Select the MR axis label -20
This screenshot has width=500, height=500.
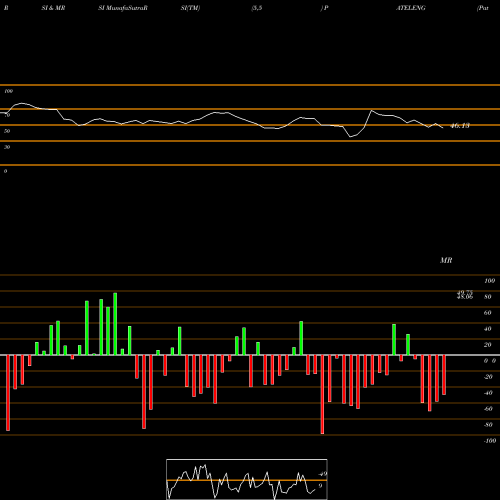488,377
